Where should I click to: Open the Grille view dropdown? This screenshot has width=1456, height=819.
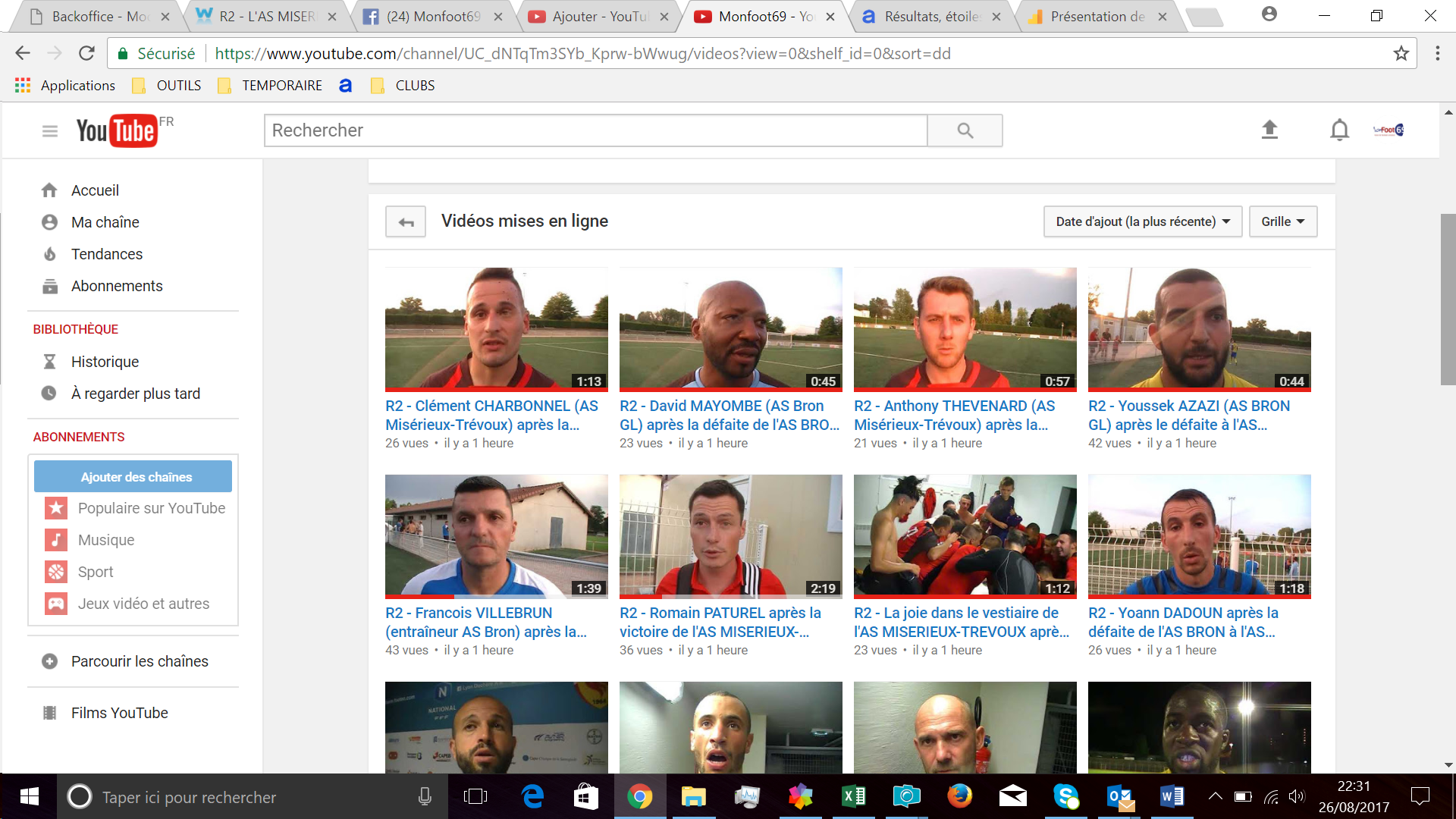coord(1282,221)
